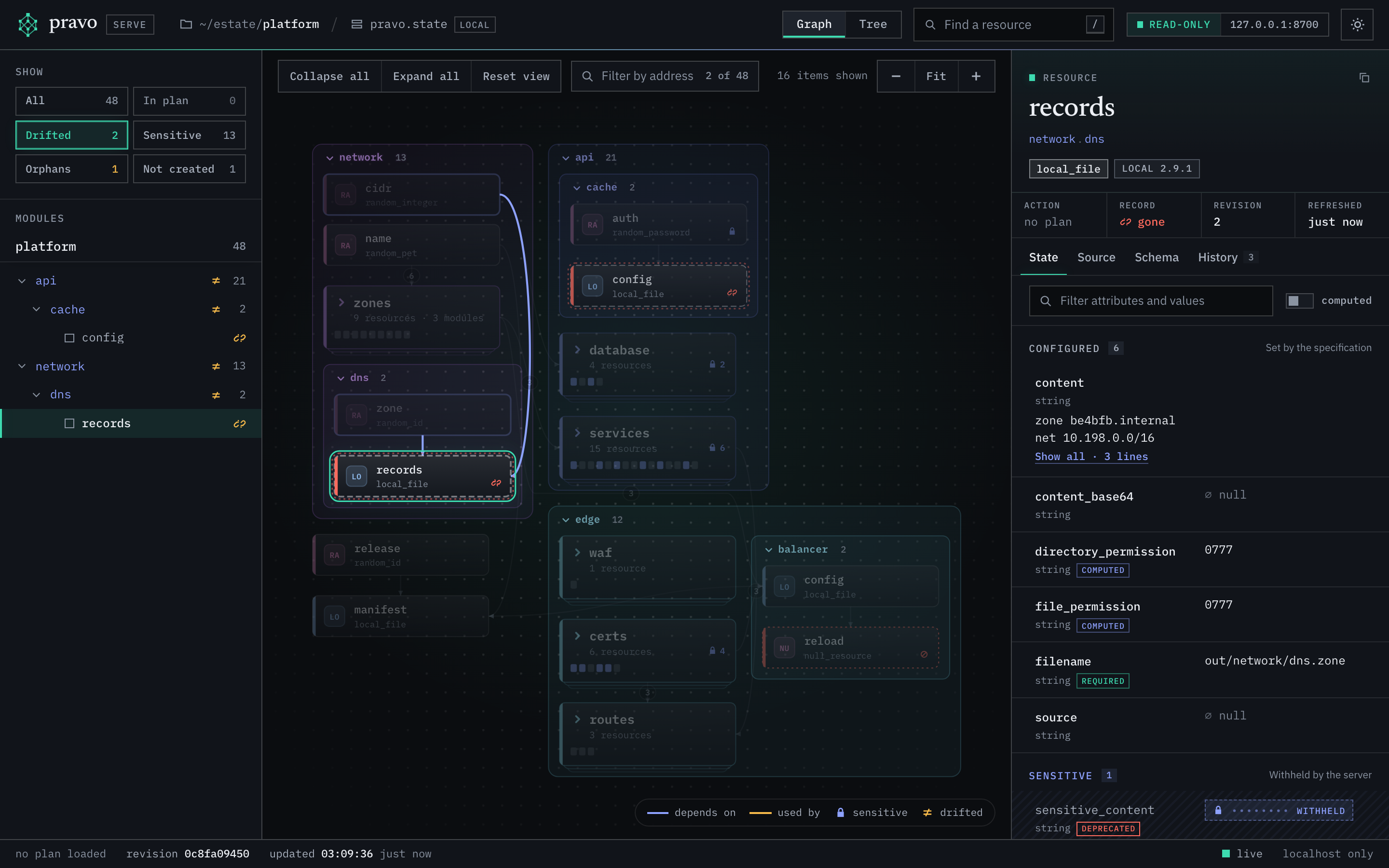The width and height of the screenshot is (1389, 868).
Task: Check the records checkbox in modules tree
Action: coord(69,423)
